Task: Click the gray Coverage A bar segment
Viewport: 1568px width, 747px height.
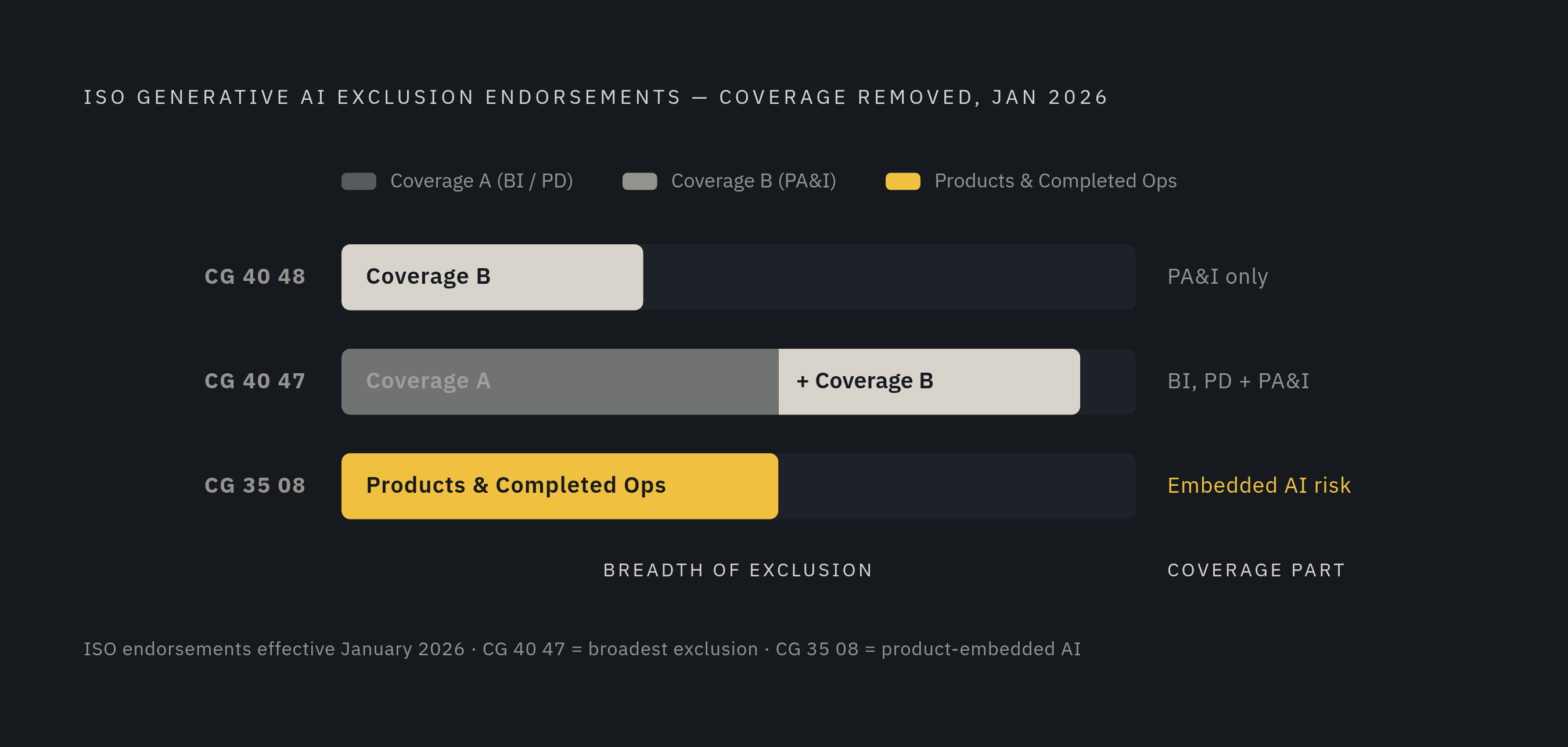Action: coord(560,382)
